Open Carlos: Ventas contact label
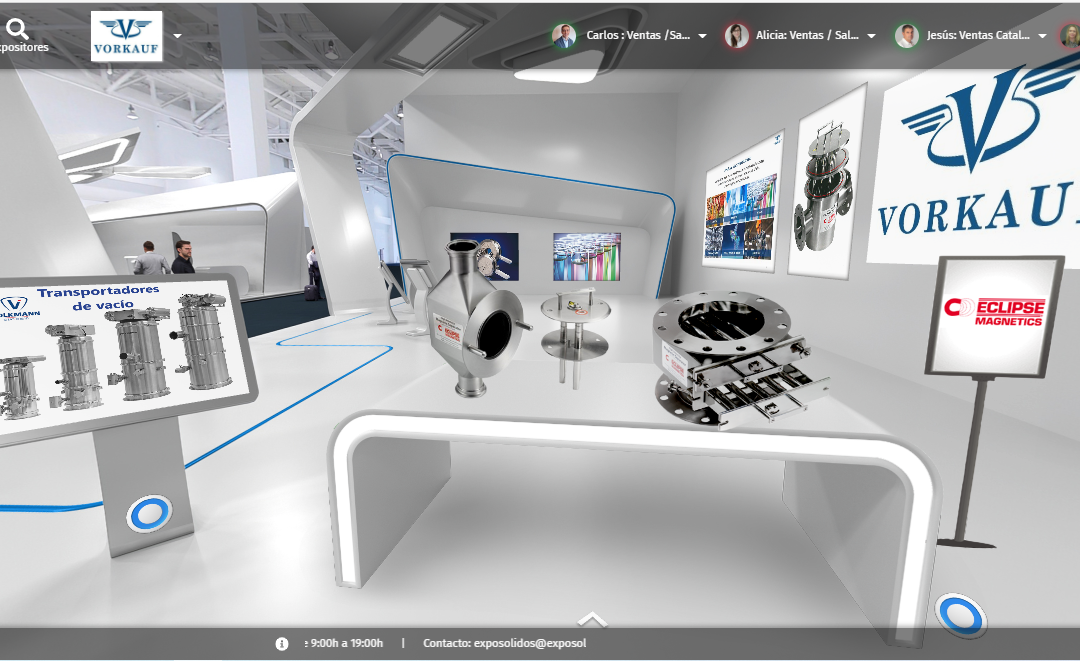This screenshot has width=1080, height=661. (638, 35)
